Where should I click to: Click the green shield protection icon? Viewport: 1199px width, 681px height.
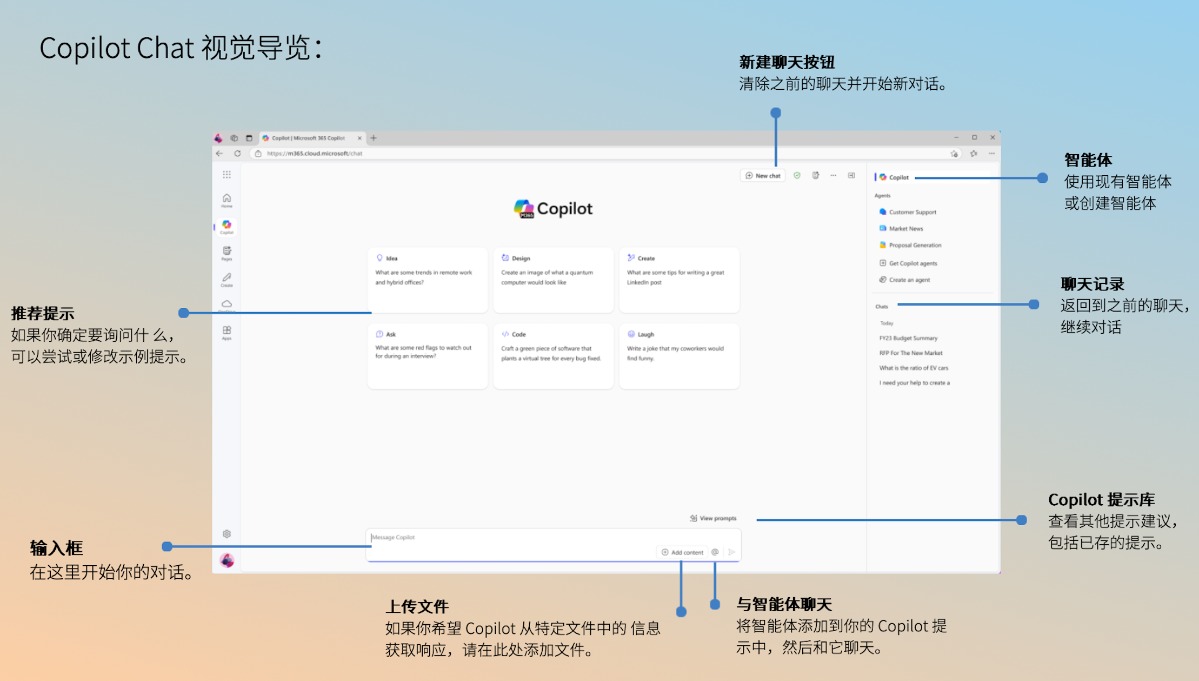(797, 175)
